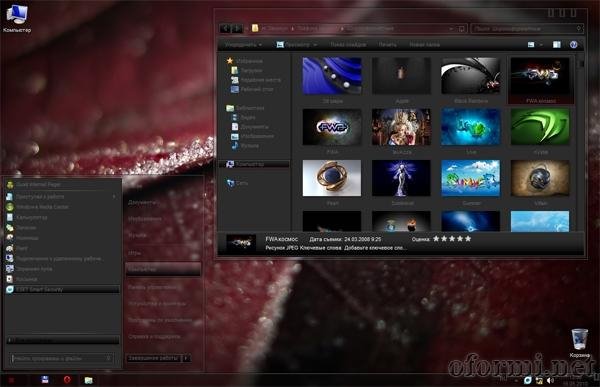Select Компьютер in the navigation pane
600x387 pixels.
click(x=254, y=164)
